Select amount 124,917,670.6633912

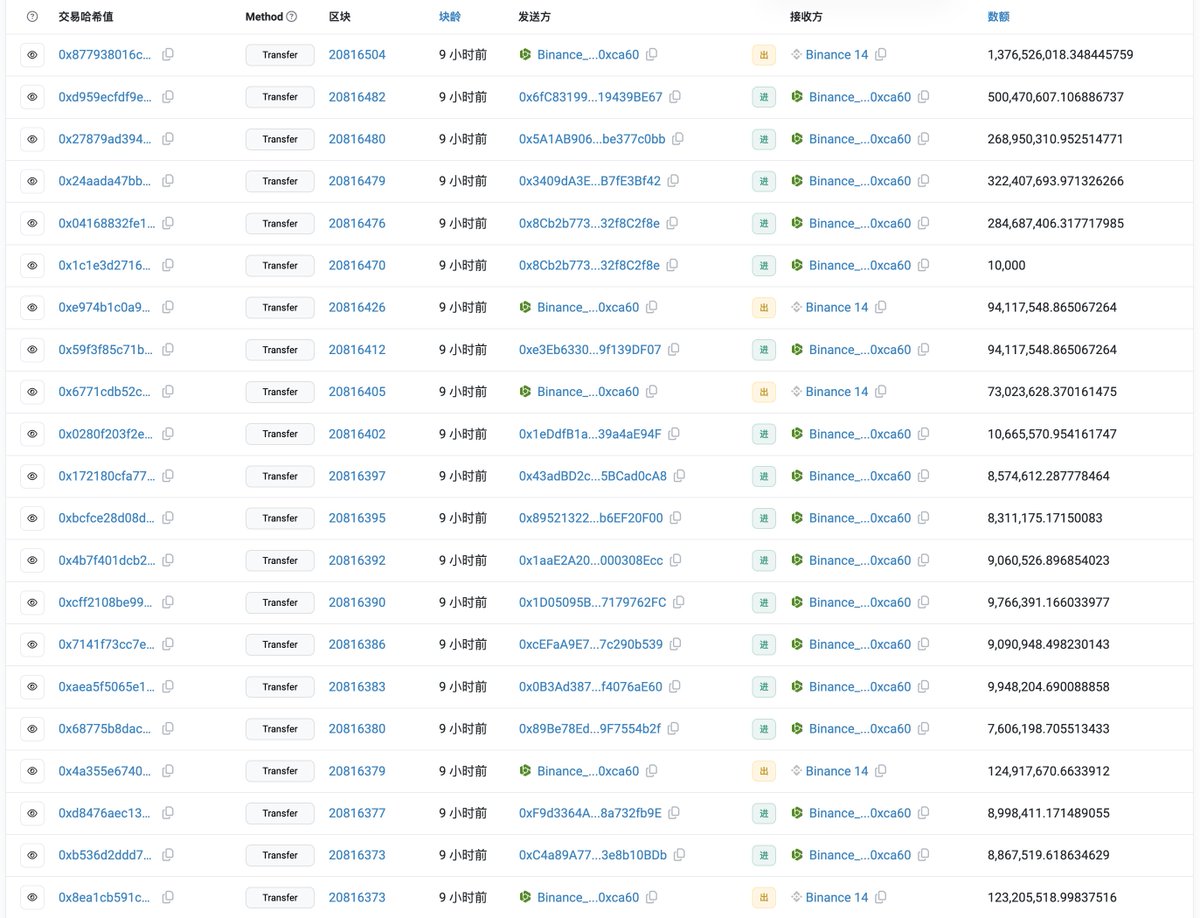coord(1047,771)
